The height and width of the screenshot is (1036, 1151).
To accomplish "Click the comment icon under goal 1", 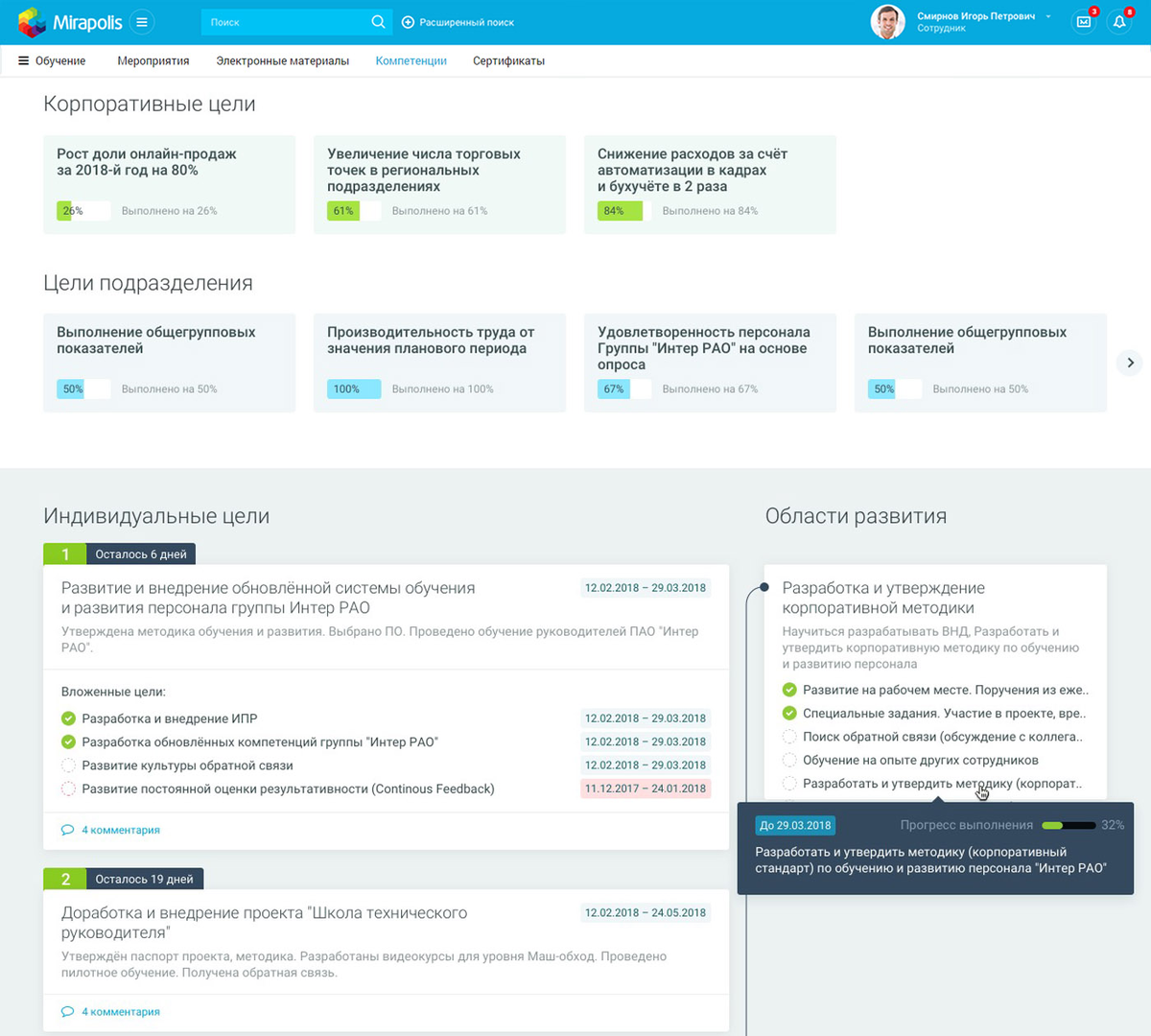I will tap(67, 830).
